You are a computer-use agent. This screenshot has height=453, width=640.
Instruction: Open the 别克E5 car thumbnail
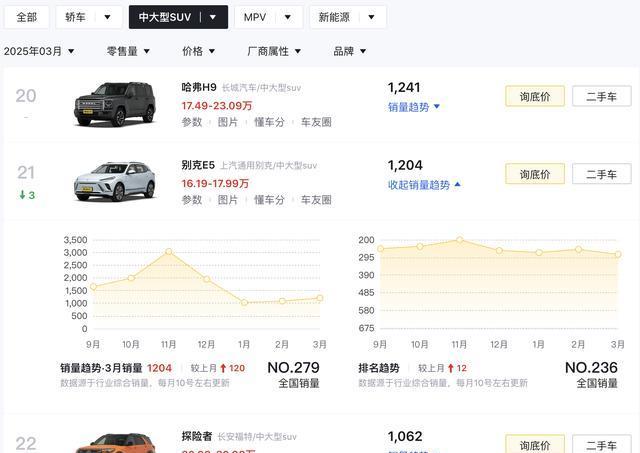(x=114, y=181)
